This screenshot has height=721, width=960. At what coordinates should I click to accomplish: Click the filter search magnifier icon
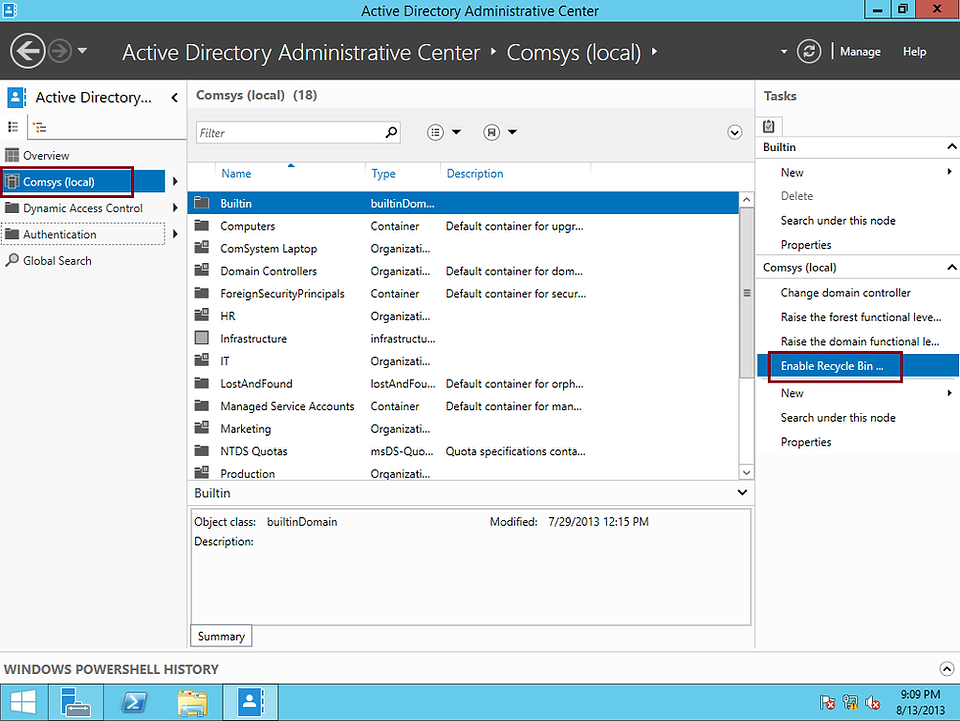coord(391,132)
